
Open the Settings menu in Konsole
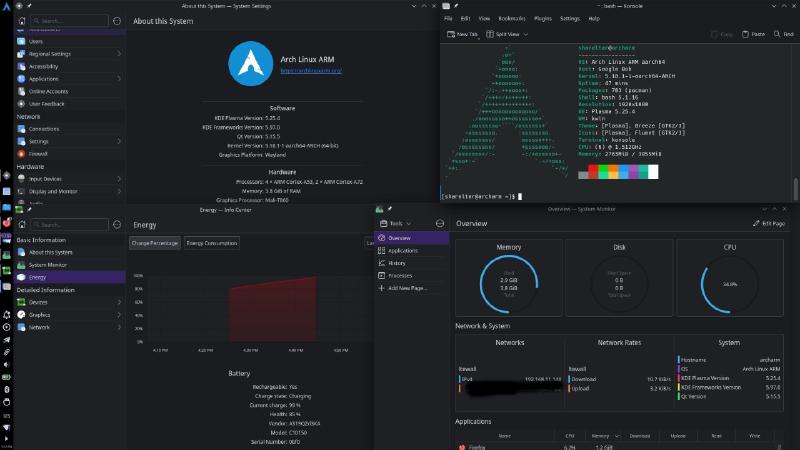coord(570,18)
